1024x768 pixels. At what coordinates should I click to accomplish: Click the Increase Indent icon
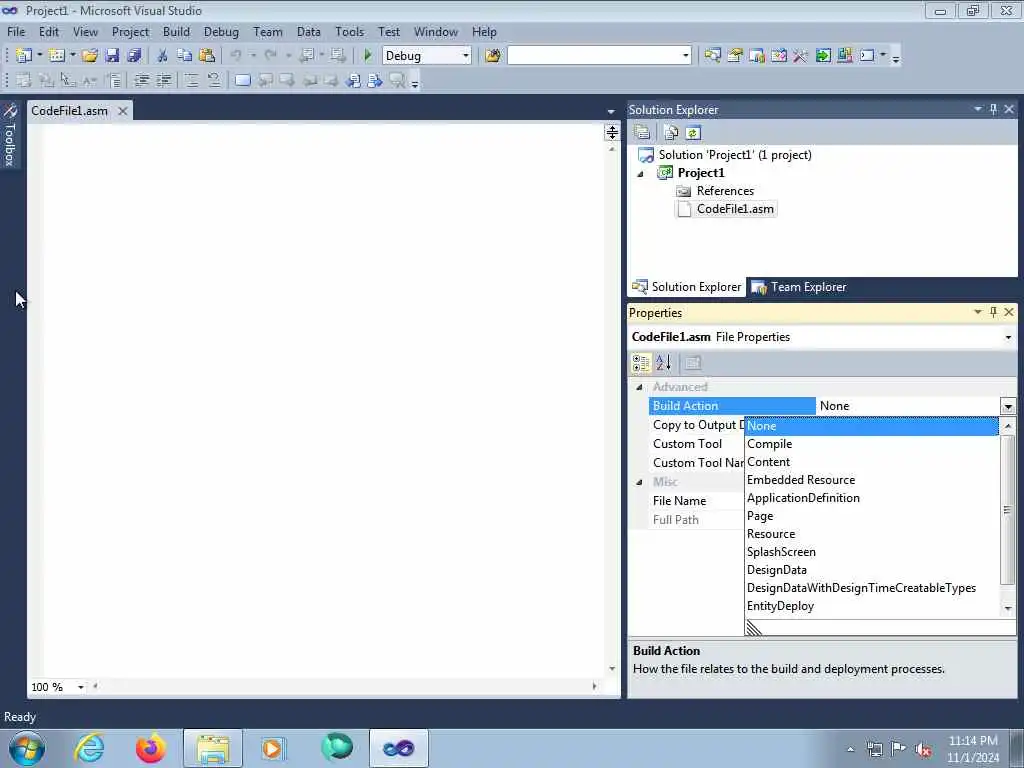tap(164, 80)
